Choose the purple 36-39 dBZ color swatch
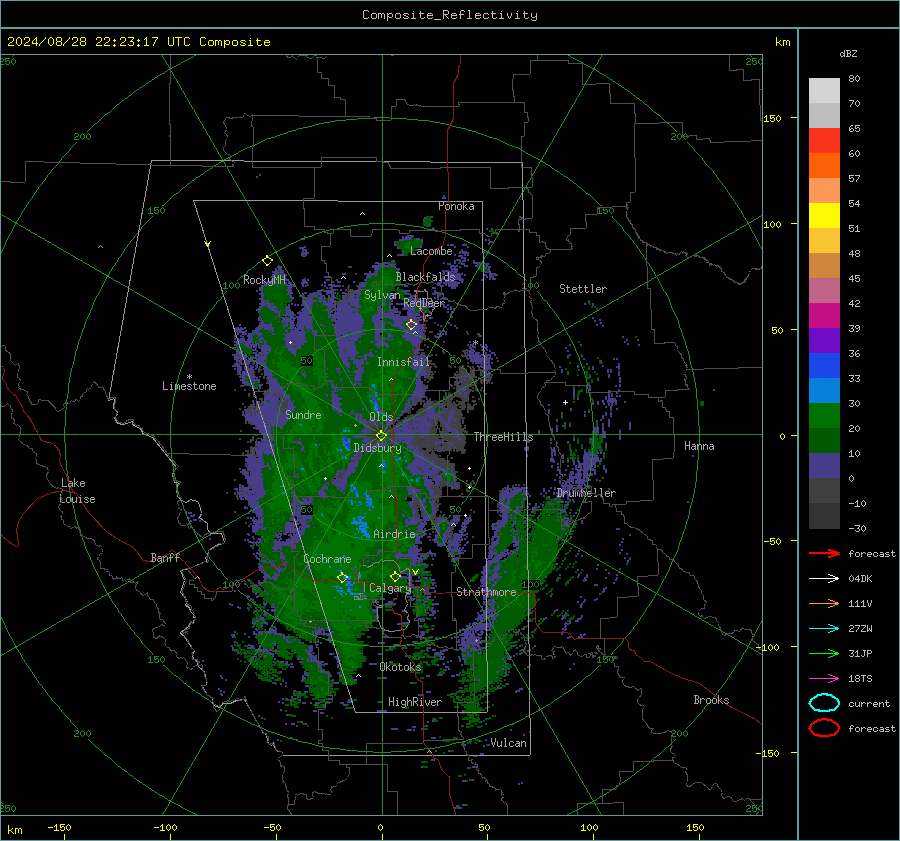900x841 pixels. (x=824, y=341)
